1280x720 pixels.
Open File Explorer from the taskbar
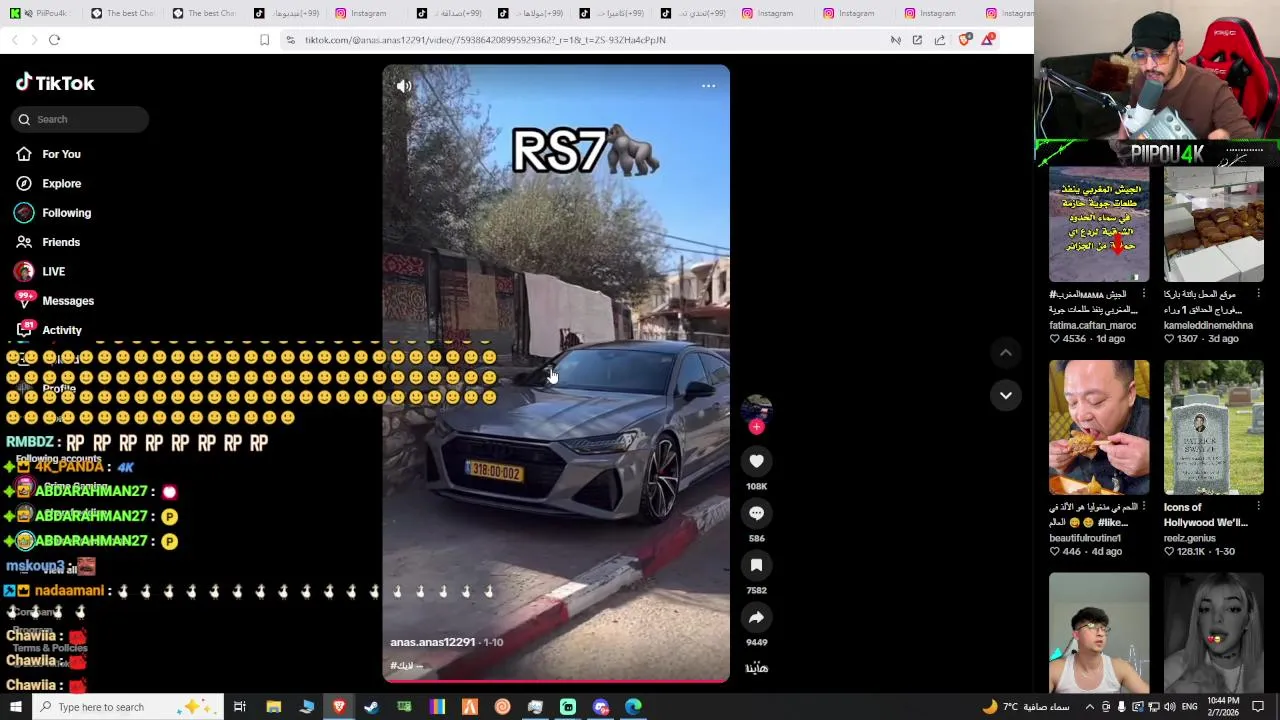point(273,707)
